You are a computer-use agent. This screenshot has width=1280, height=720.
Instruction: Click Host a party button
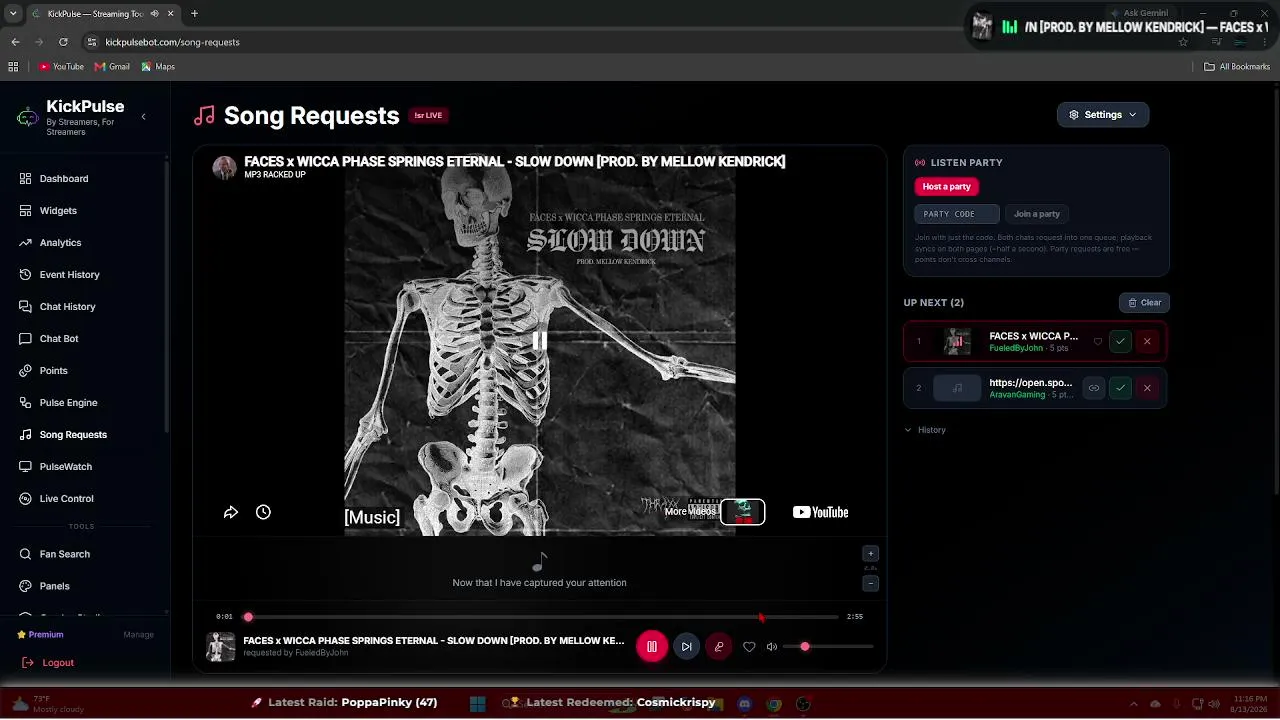(946, 187)
